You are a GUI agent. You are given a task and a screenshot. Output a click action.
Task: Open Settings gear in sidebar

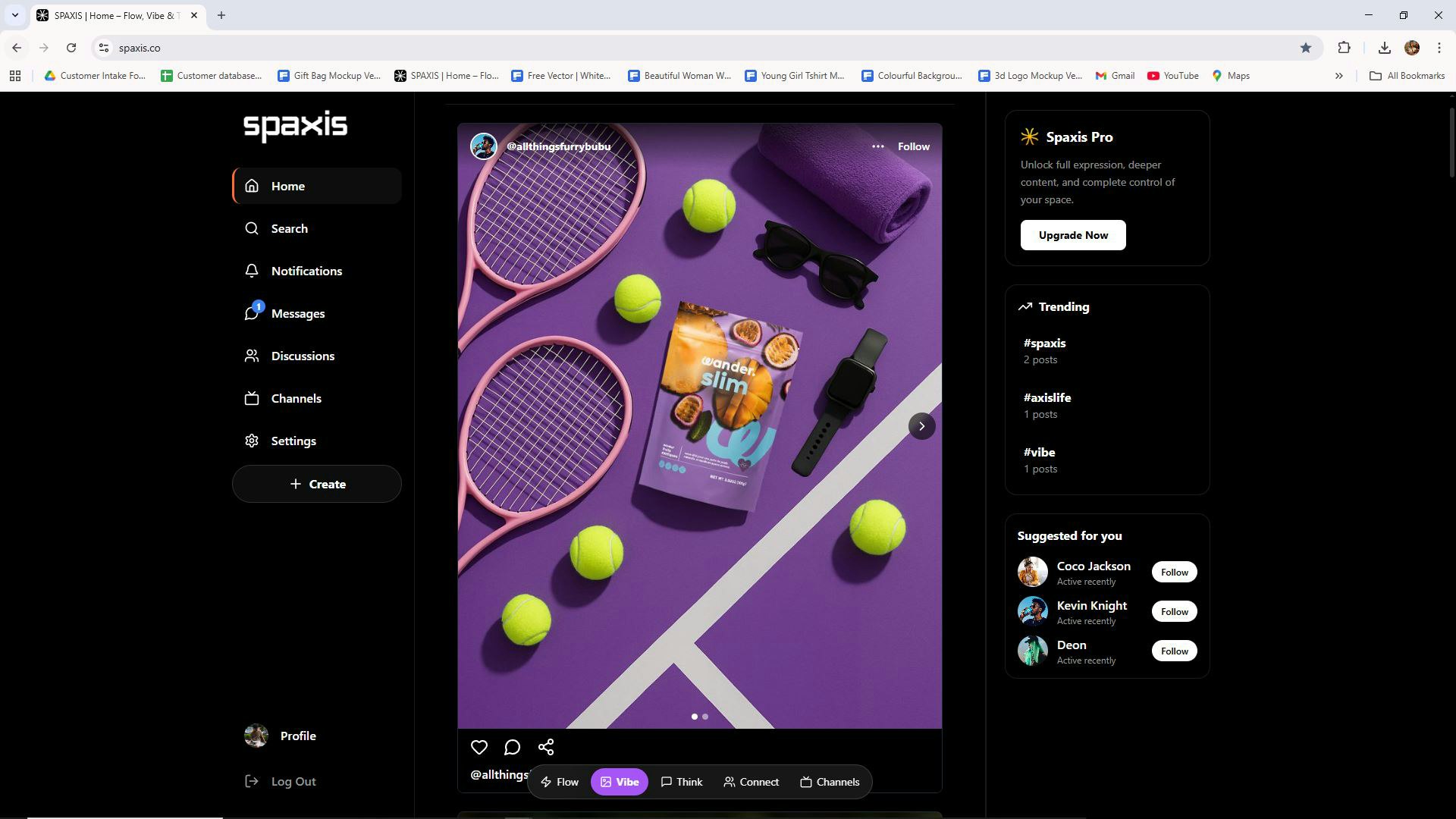click(293, 441)
